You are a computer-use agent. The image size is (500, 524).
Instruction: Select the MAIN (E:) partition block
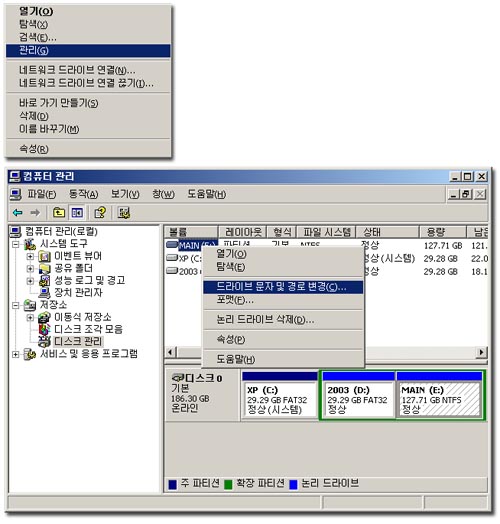(x=440, y=394)
